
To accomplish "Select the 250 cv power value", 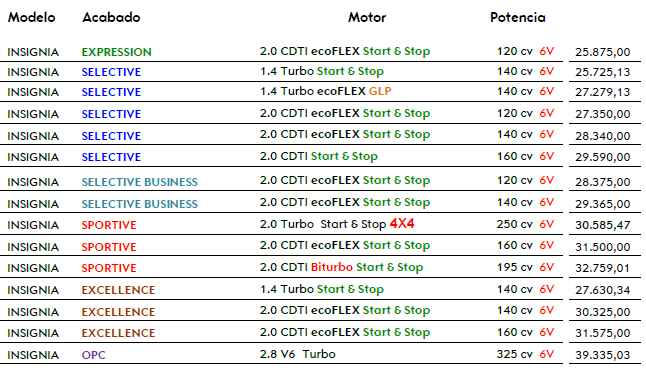I will coord(515,224).
